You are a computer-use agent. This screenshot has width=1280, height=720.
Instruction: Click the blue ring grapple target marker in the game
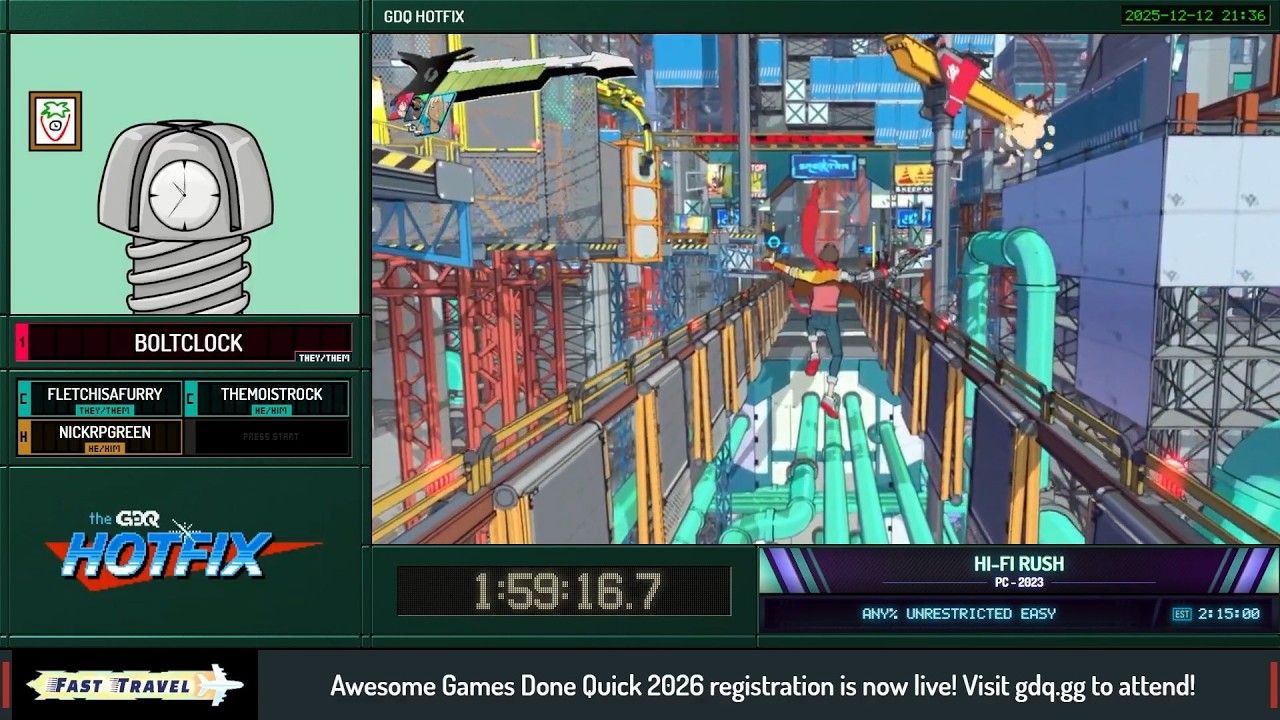(x=773, y=242)
